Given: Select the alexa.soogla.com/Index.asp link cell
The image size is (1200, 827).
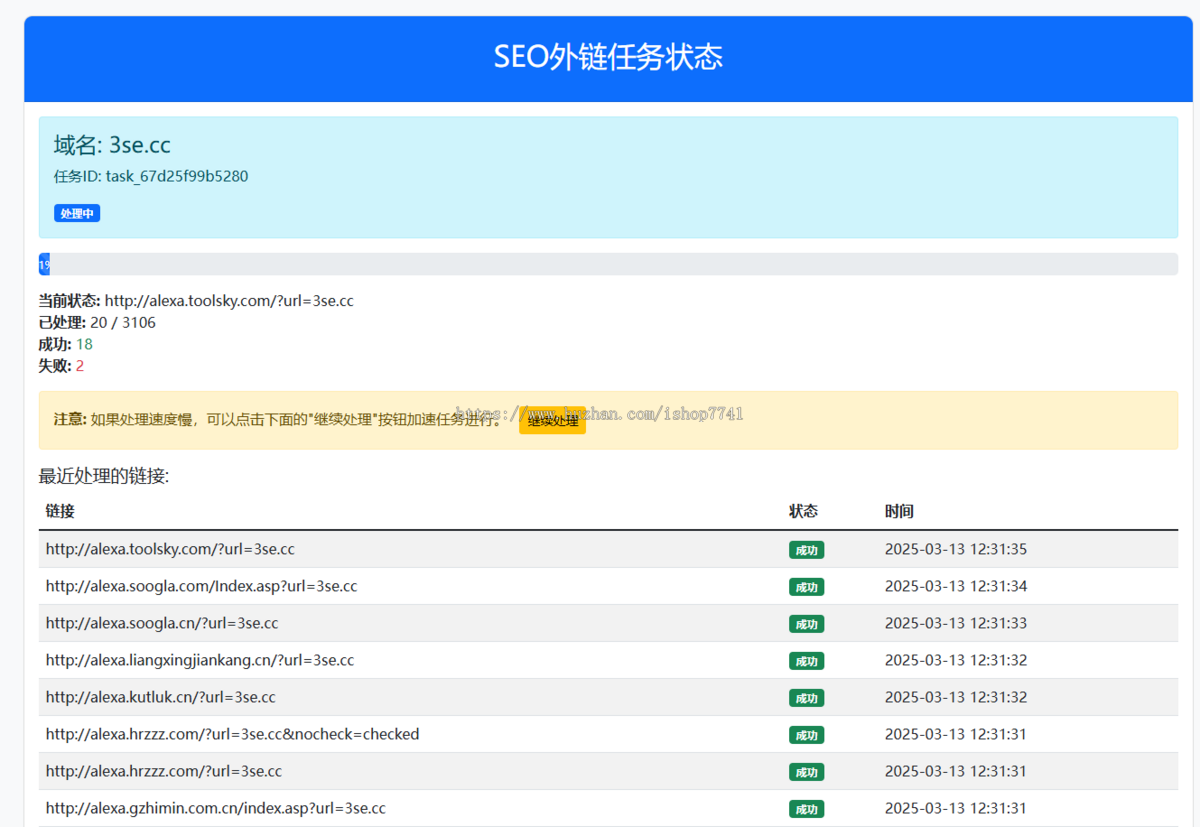Looking at the screenshot, I should pos(201,586).
